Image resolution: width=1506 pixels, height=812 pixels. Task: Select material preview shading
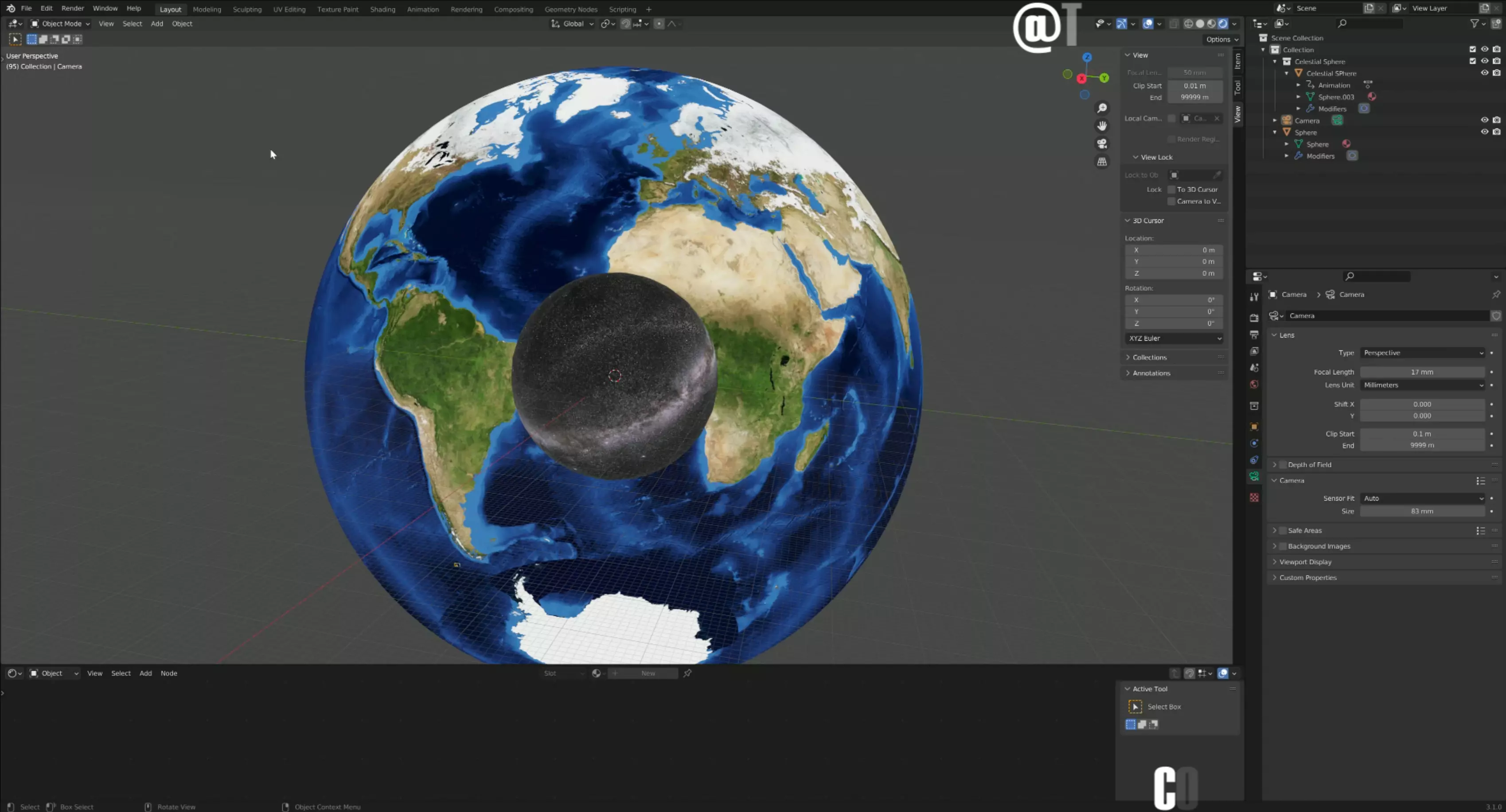[x=1211, y=24]
